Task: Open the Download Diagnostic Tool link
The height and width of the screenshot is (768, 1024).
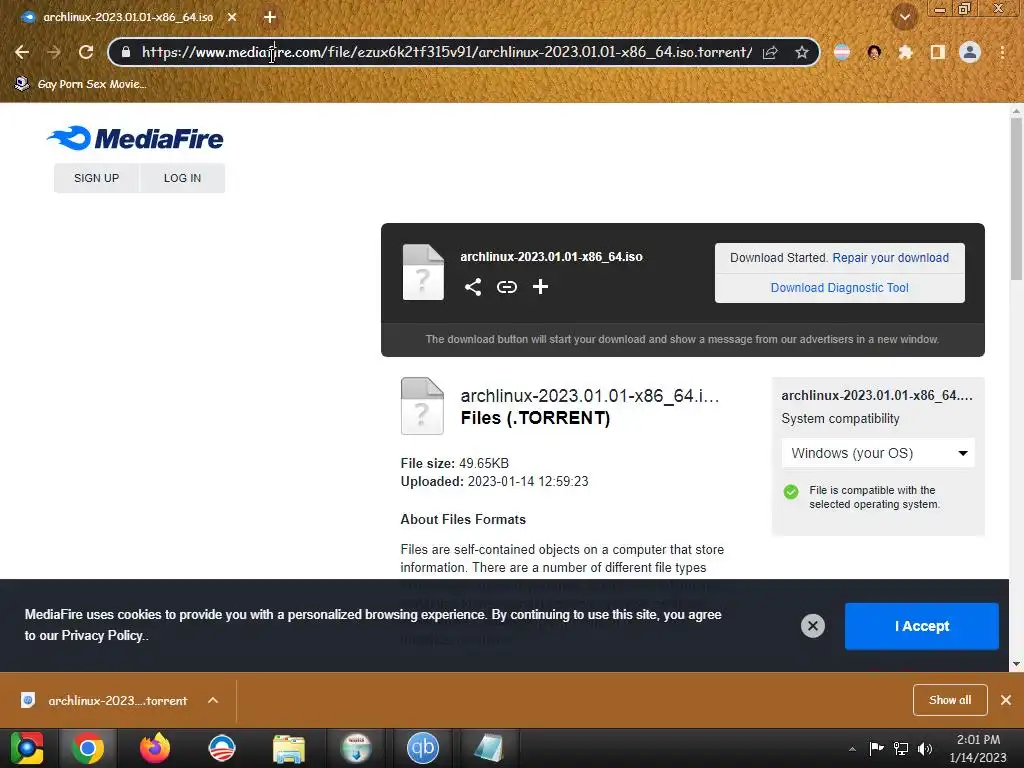Action: point(839,288)
